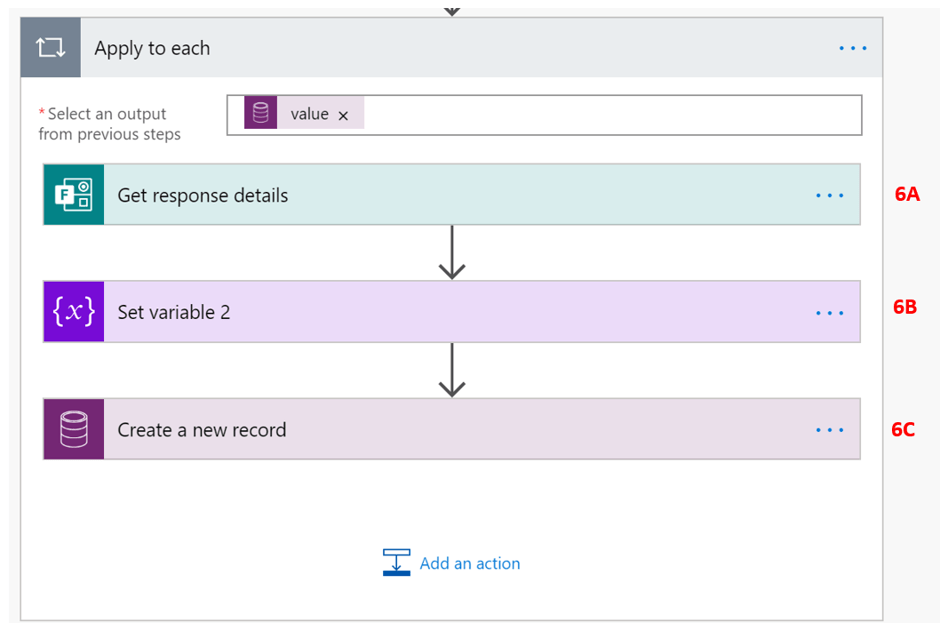
Task: Click the Create a new record database icon
Action: point(74,429)
